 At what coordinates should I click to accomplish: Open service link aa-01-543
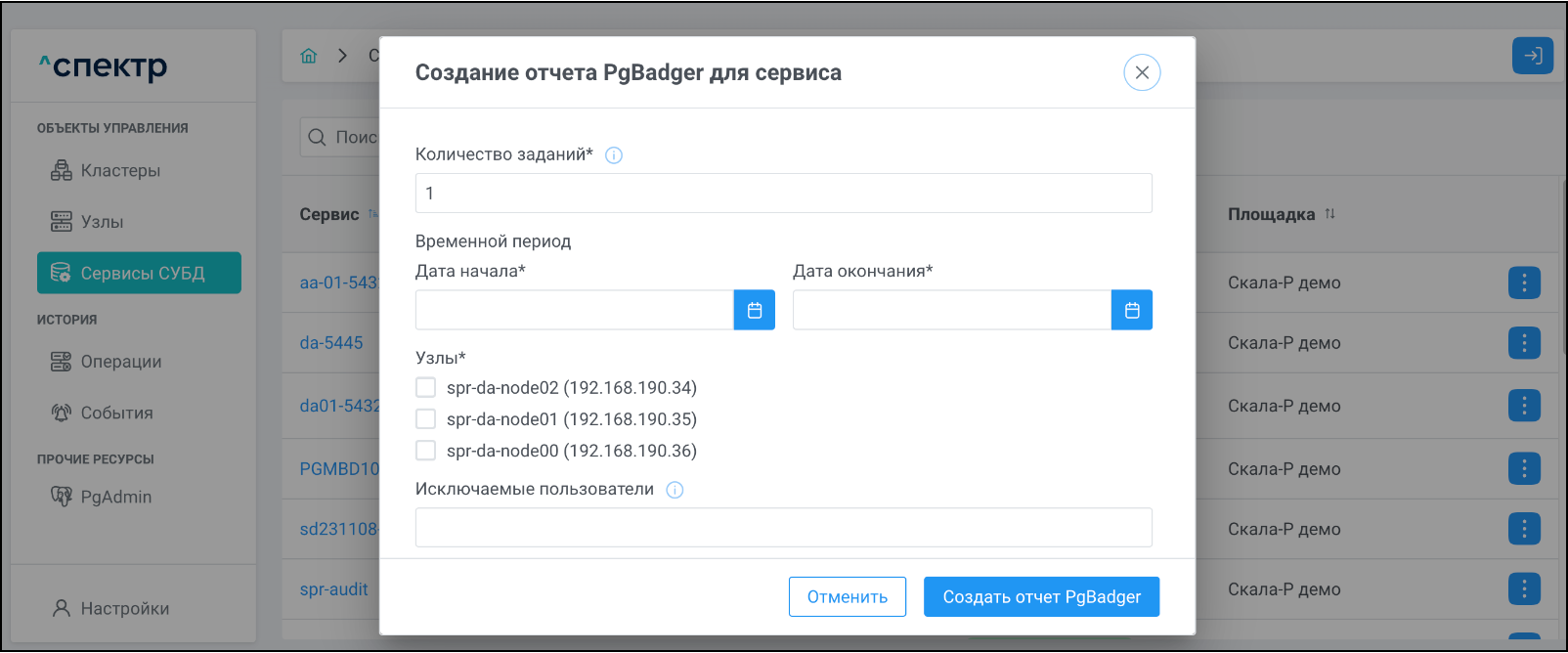pyautogui.click(x=339, y=283)
